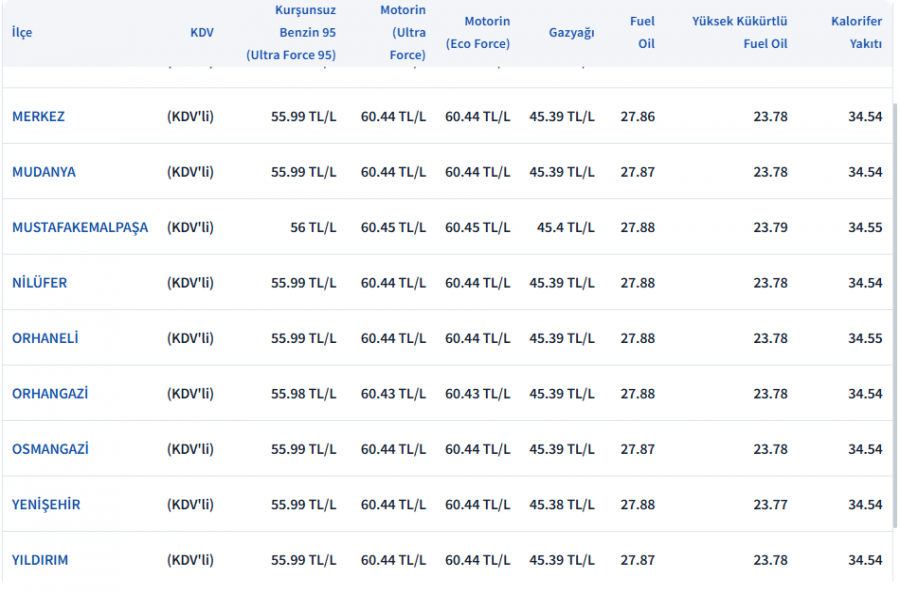Click Yenişehir's 45.38 TL/L Gazyağı price

[x=561, y=505]
